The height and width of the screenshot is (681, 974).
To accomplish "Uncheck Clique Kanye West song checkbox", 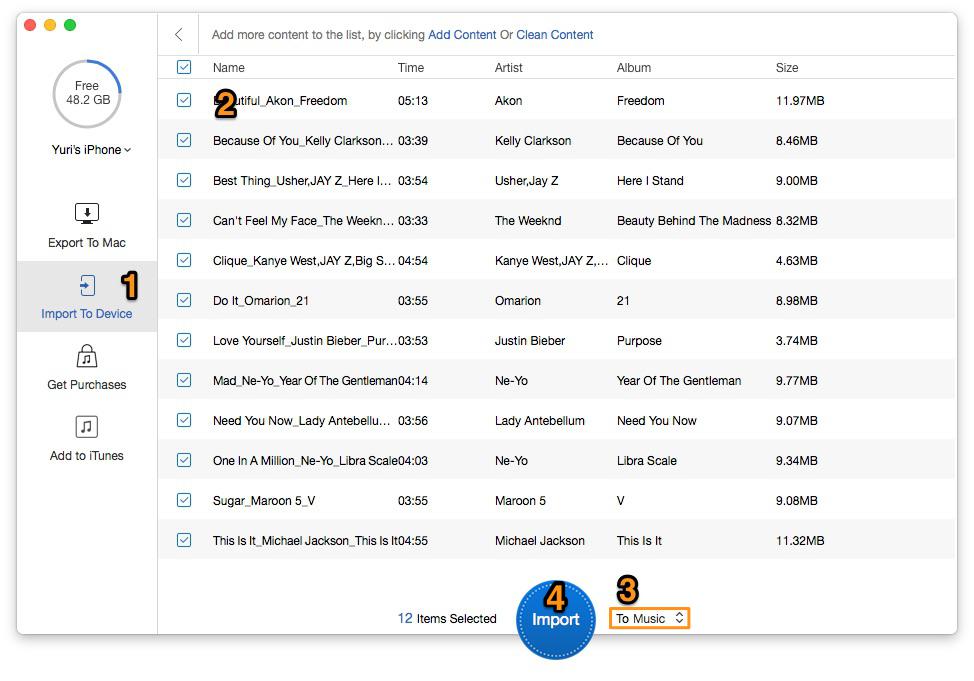I will coord(184,260).
